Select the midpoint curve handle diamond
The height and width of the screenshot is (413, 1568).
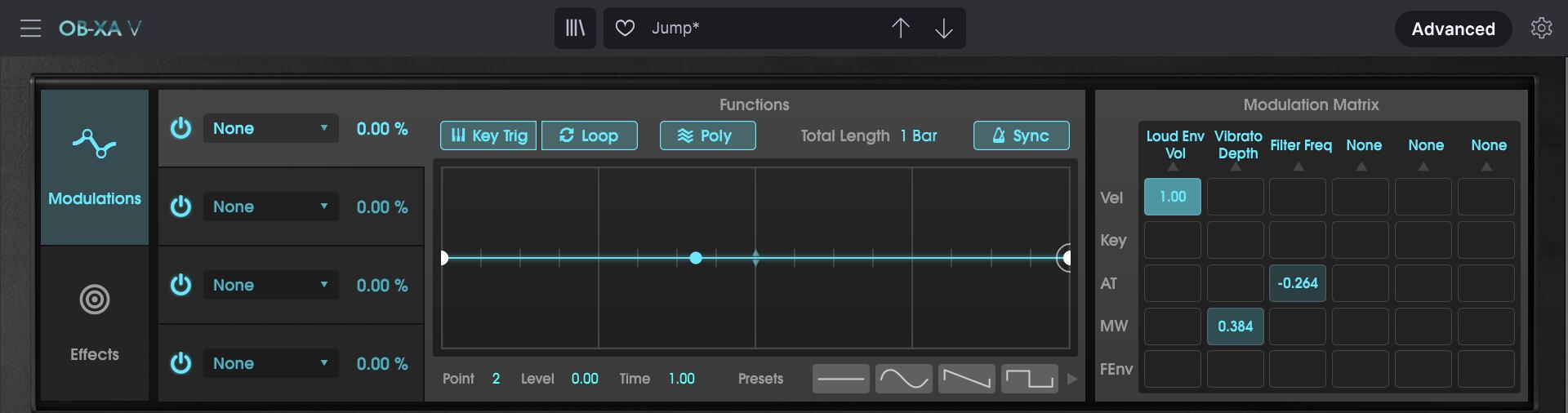click(x=755, y=258)
